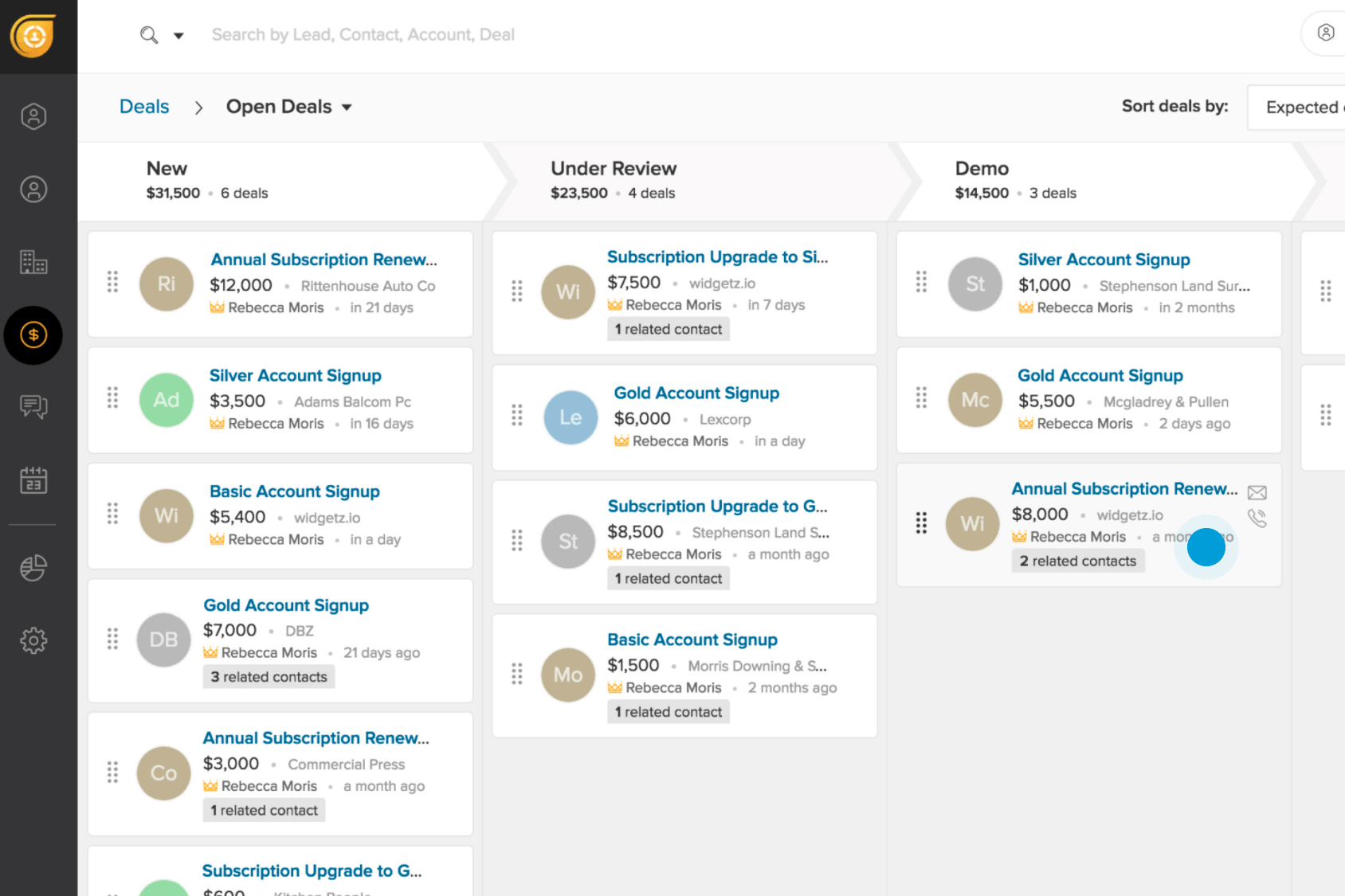Open the Settings gear icon
The height and width of the screenshot is (896, 1345).
click(x=33, y=640)
